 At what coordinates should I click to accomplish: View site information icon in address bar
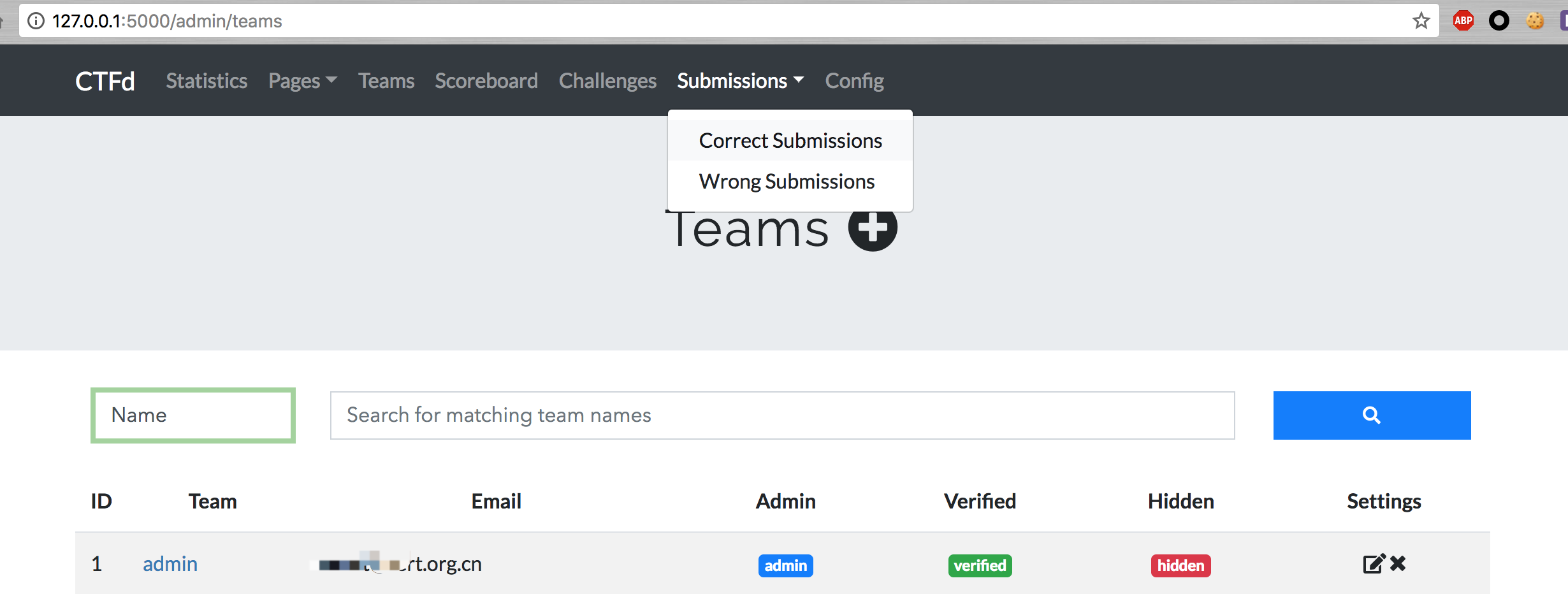click(x=36, y=21)
